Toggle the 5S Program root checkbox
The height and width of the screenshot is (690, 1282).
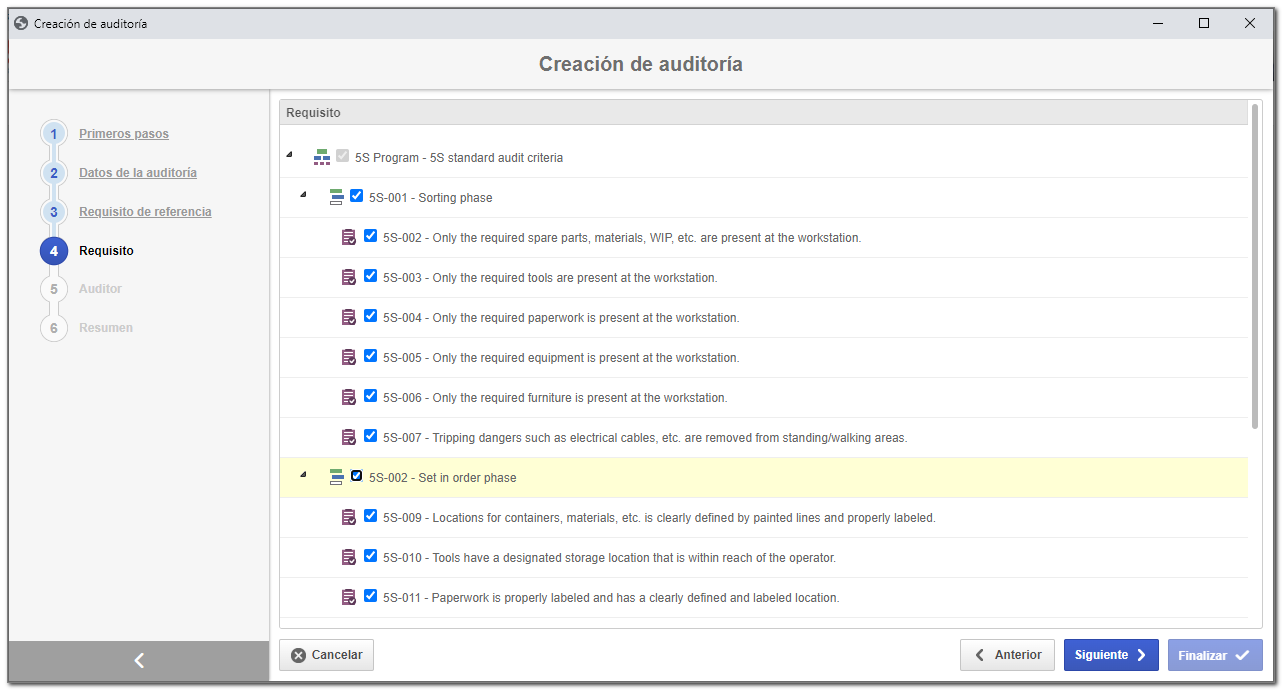pos(343,156)
